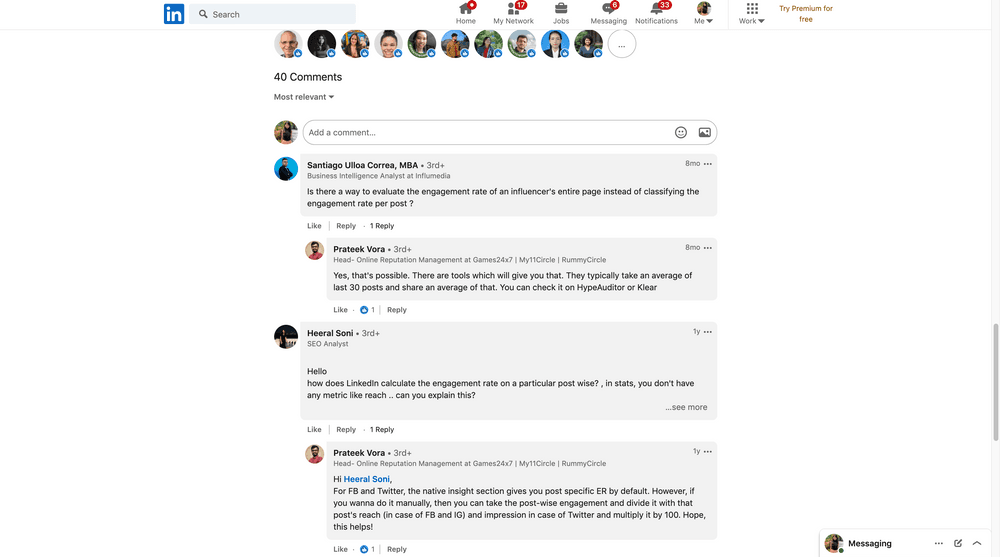This screenshot has height=557, width=1000.
Task: Click the Add a comment field
Action: click(485, 132)
